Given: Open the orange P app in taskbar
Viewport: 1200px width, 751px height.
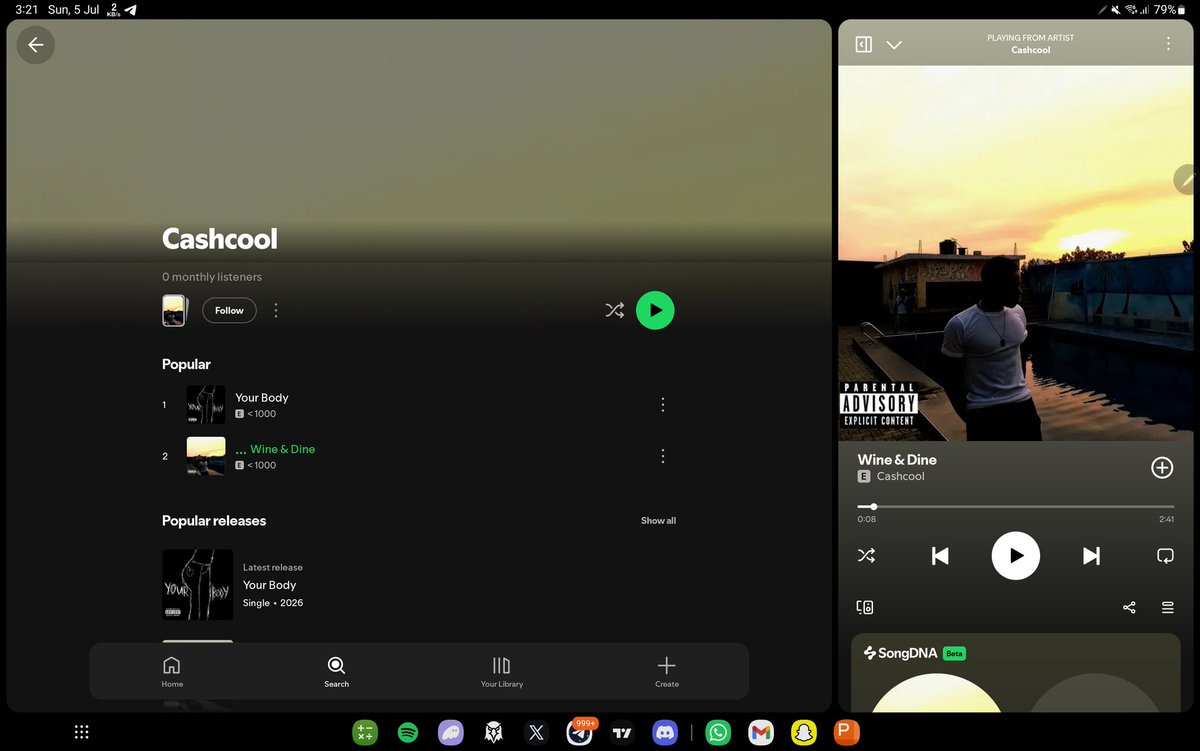Looking at the screenshot, I should (847, 733).
